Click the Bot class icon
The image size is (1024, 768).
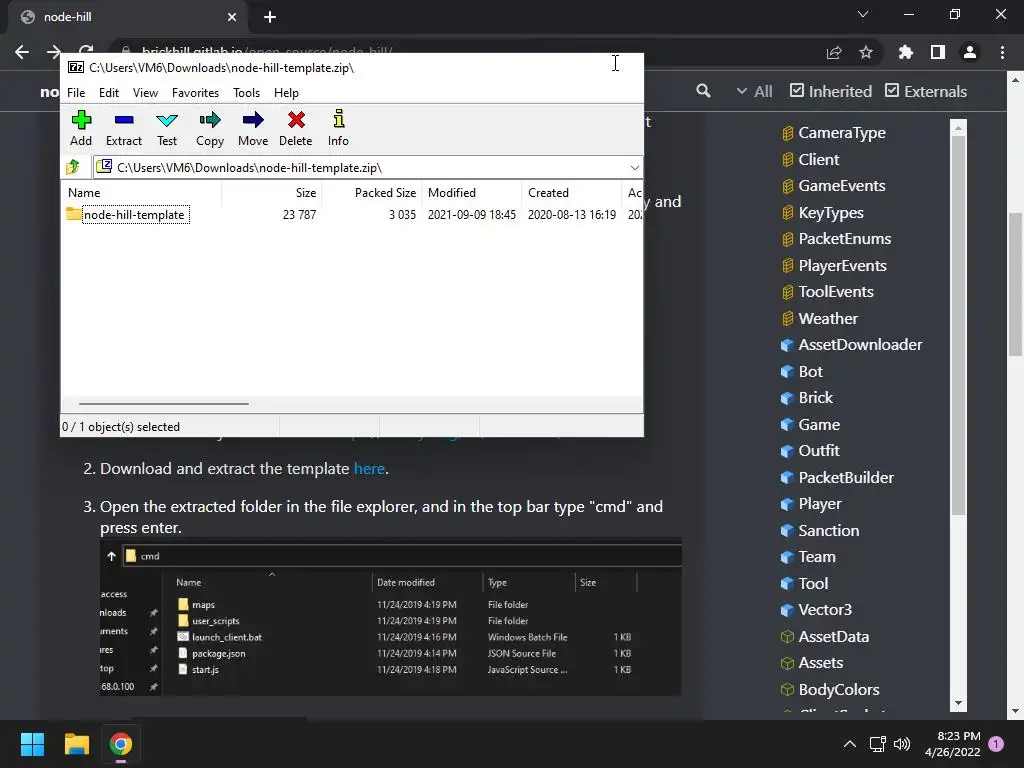click(x=787, y=372)
